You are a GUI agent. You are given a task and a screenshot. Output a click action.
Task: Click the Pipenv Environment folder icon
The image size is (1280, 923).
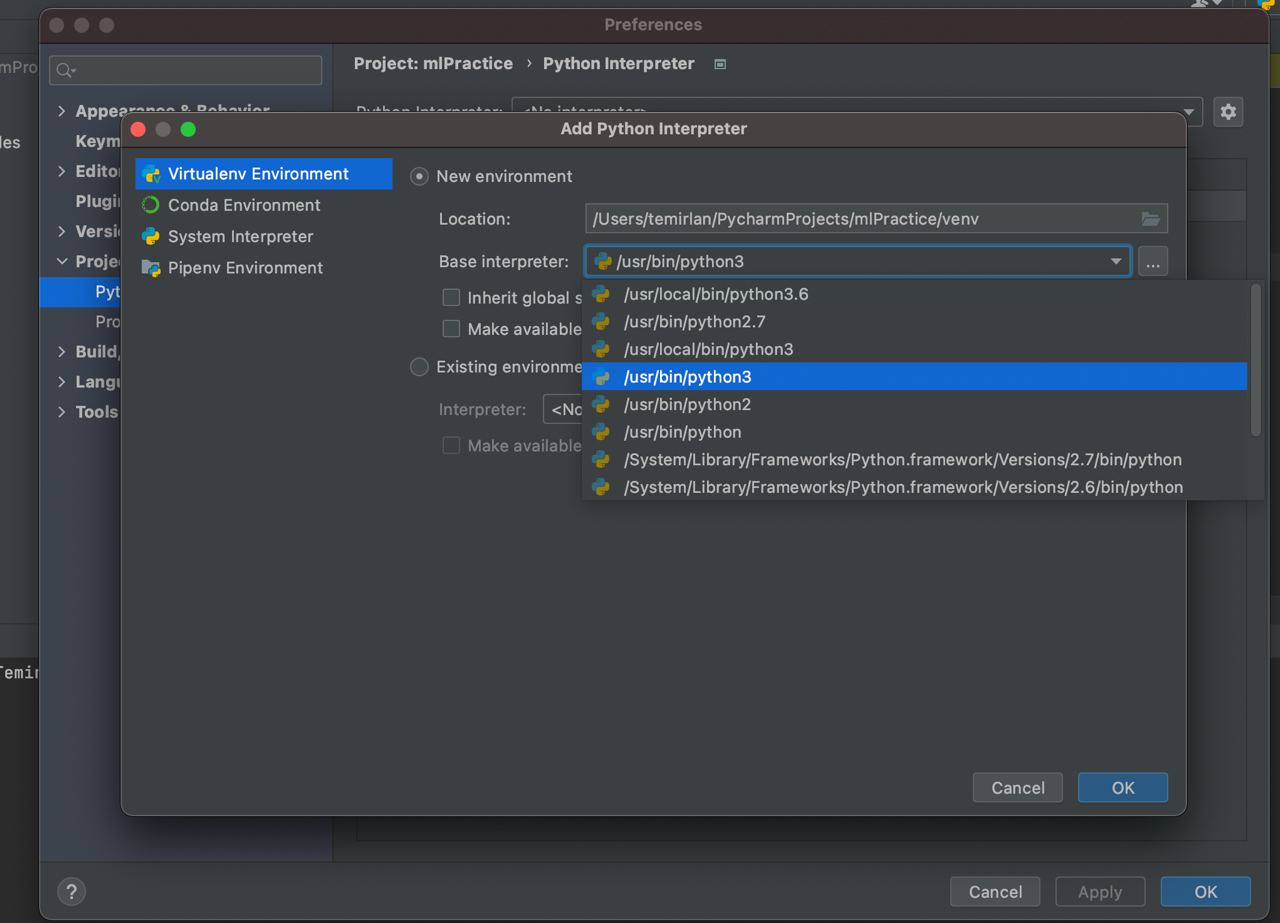151,268
